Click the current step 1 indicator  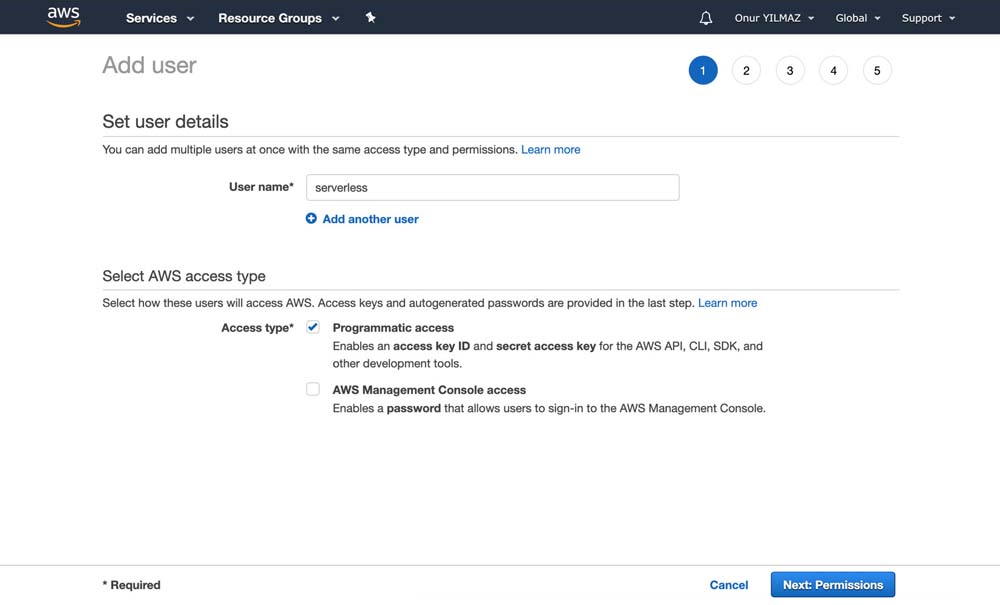(x=703, y=71)
